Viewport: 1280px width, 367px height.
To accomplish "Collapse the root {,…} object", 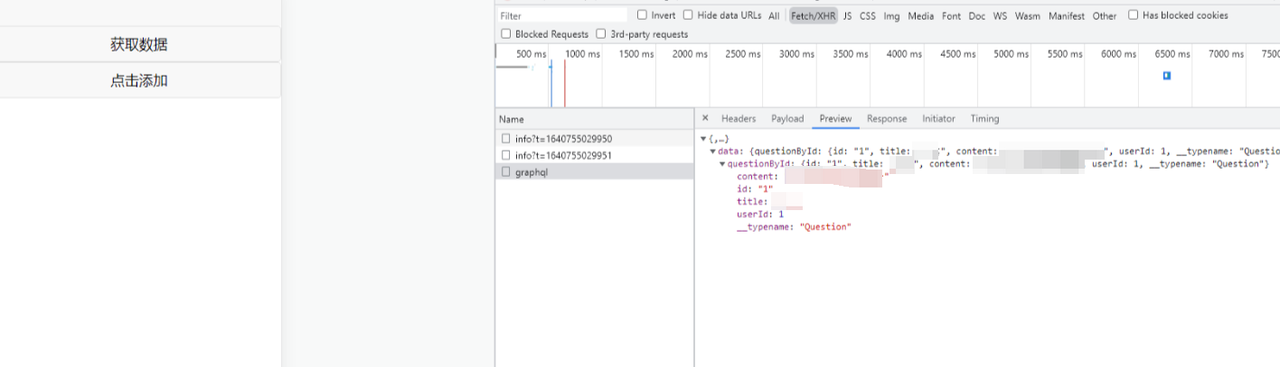I will pyautogui.click(x=703, y=139).
